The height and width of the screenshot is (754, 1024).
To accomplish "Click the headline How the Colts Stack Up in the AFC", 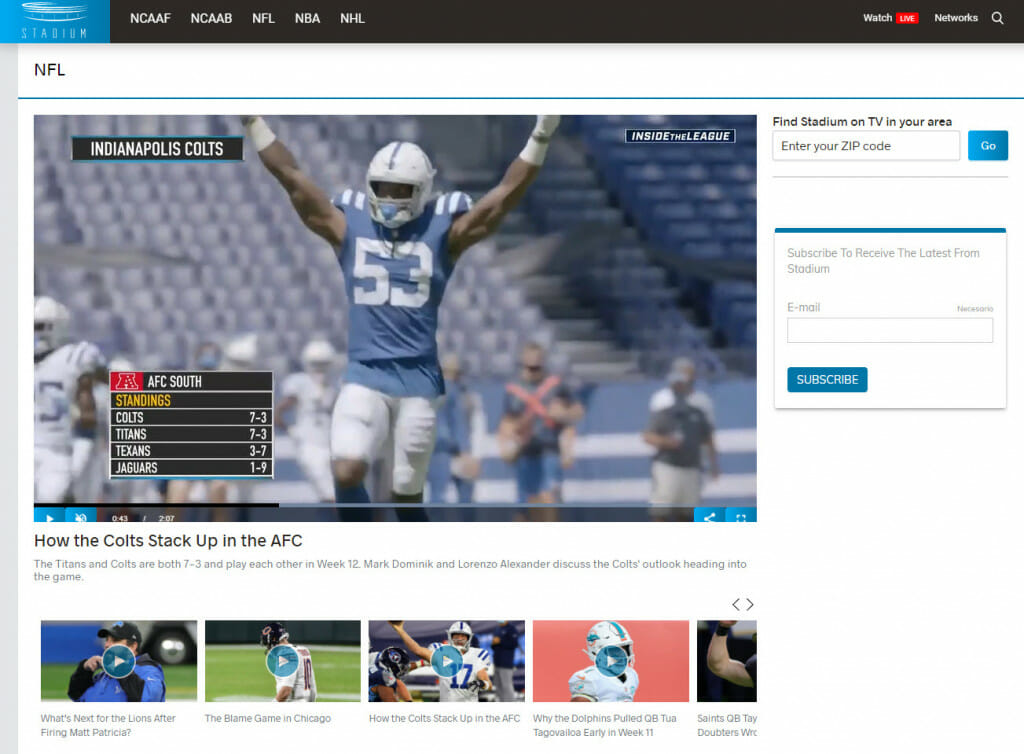I will pyautogui.click(x=168, y=541).
